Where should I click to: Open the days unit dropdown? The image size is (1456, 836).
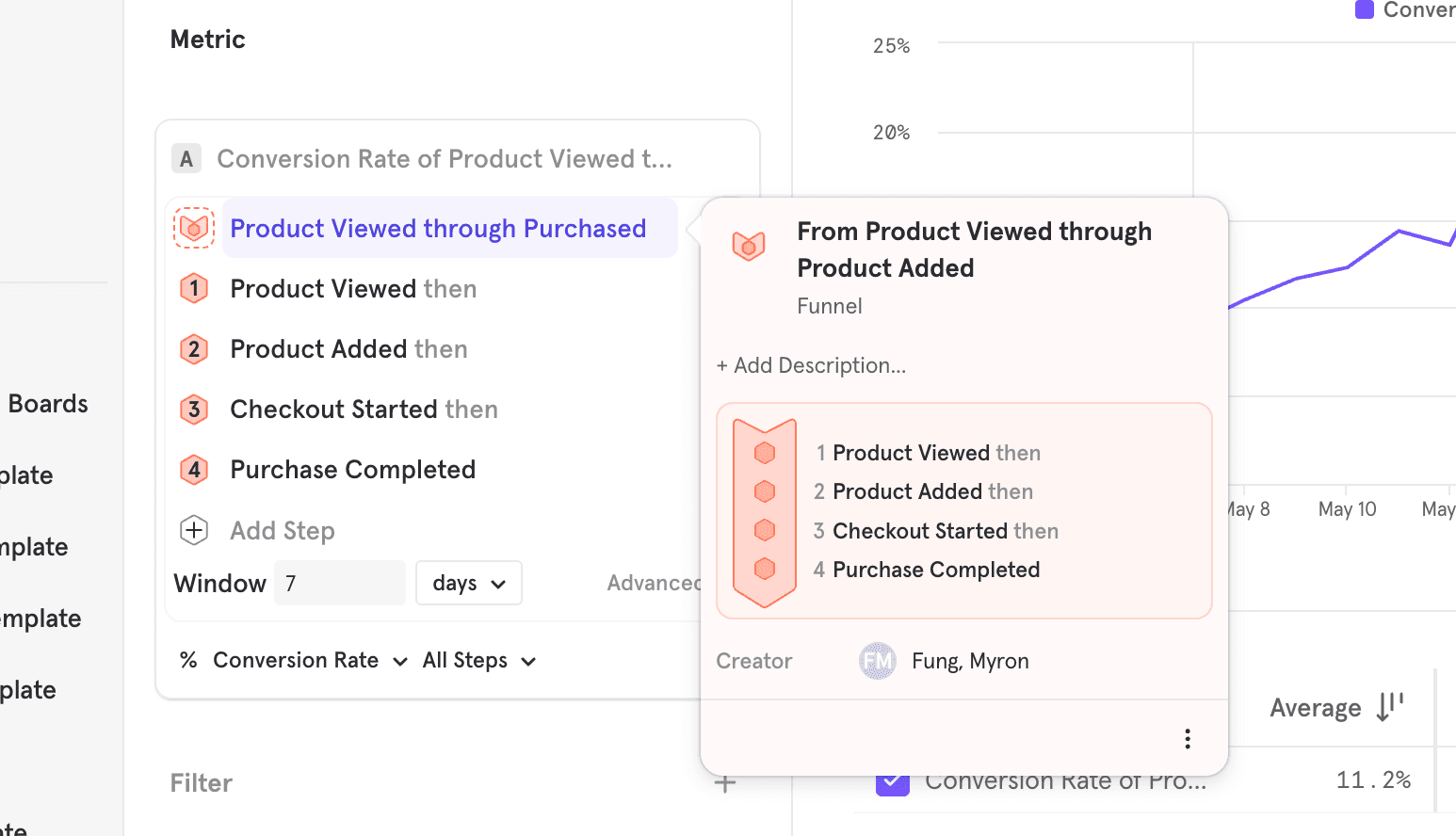click(x=468, y=584)
